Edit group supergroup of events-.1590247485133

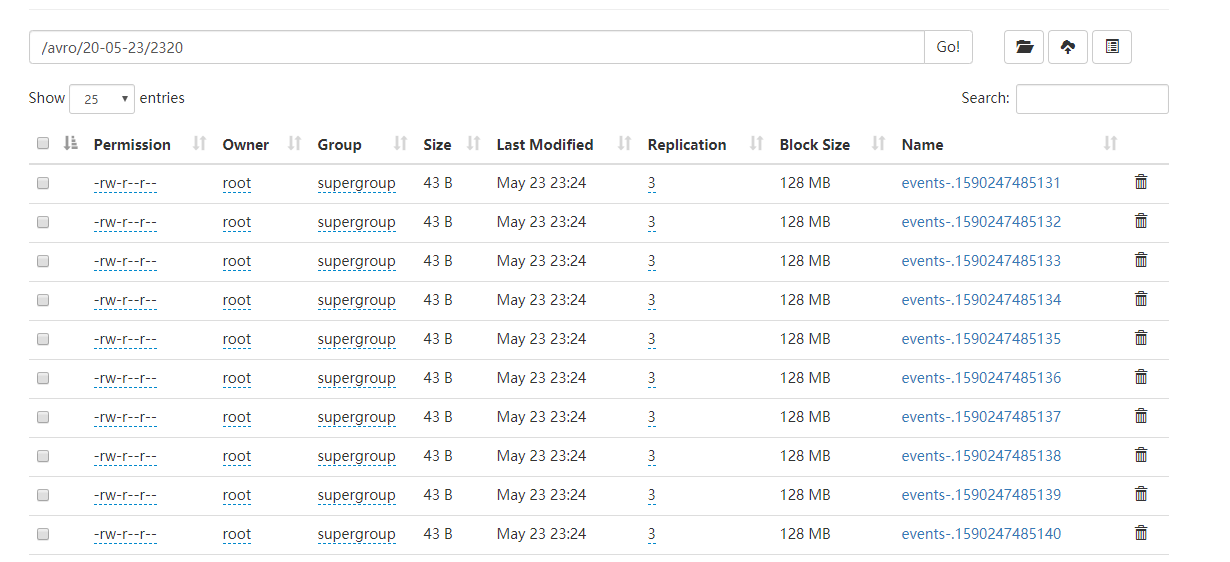[356, 261]
